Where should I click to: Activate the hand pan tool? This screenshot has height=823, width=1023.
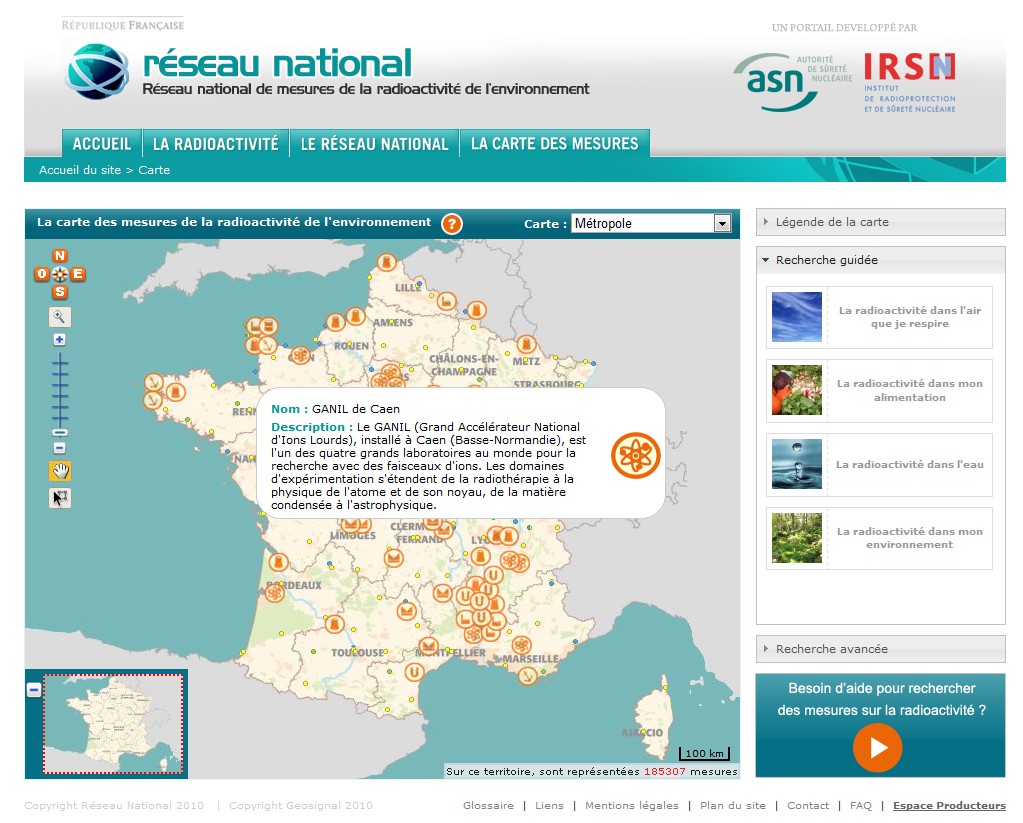pos(60,471)
